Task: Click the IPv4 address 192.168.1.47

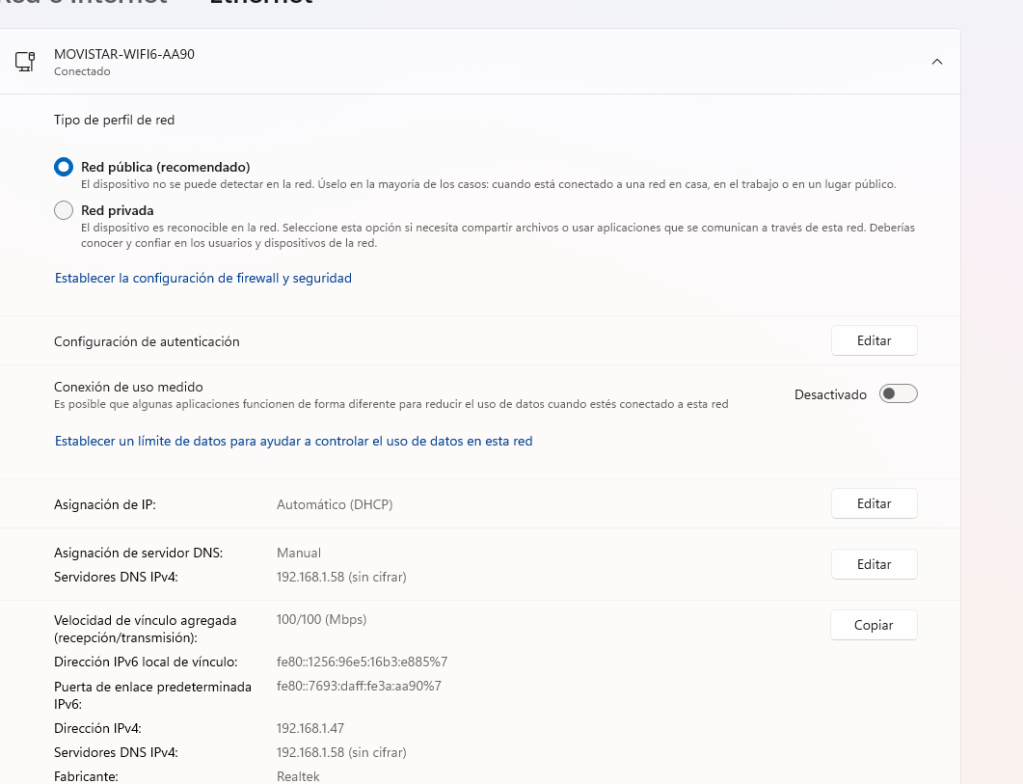Action: click(310, 728)
